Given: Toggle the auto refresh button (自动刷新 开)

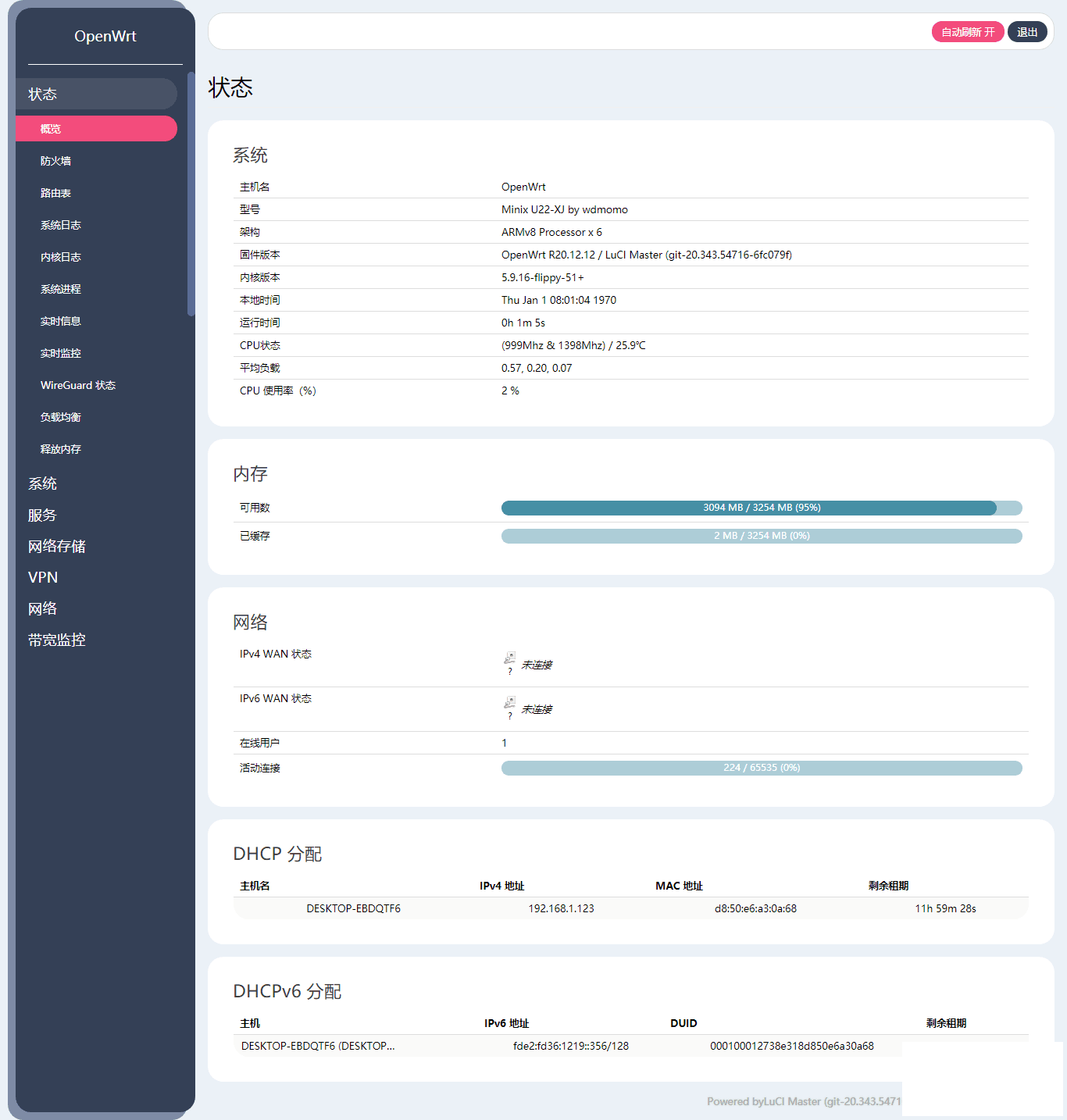Looking at the screenshot, I should coord(968,32).
